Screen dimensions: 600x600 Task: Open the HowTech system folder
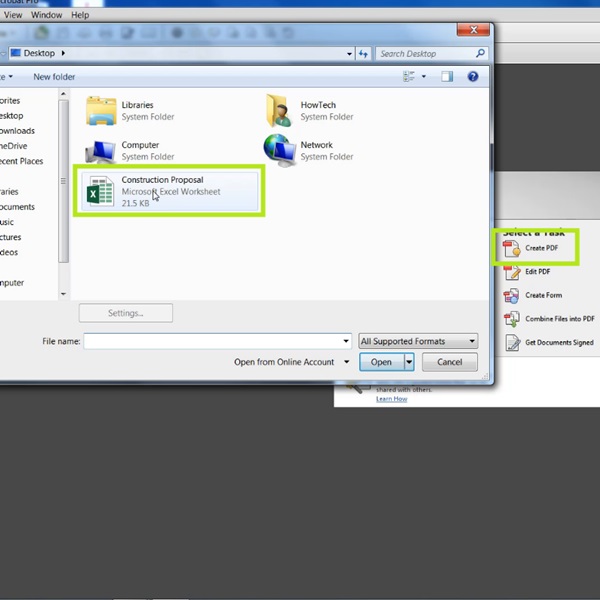[309, 111]
